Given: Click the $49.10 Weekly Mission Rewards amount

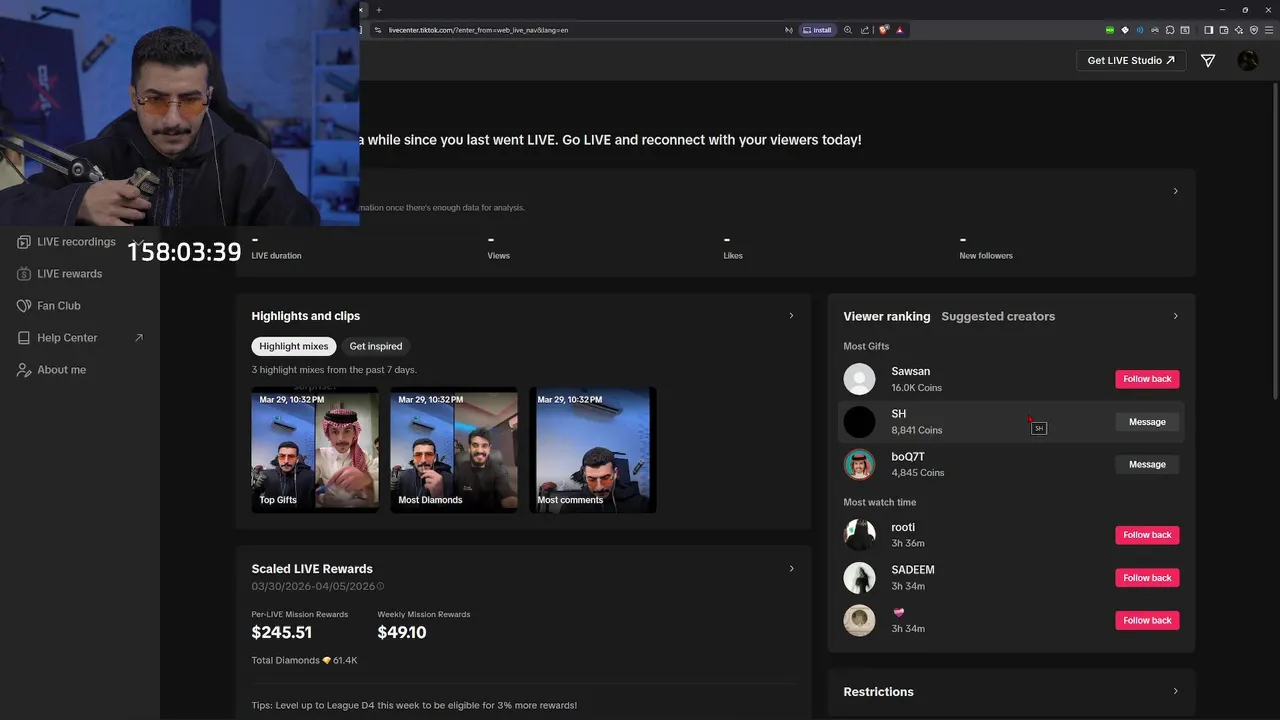Looking at the screenshot, I should 402,632.
